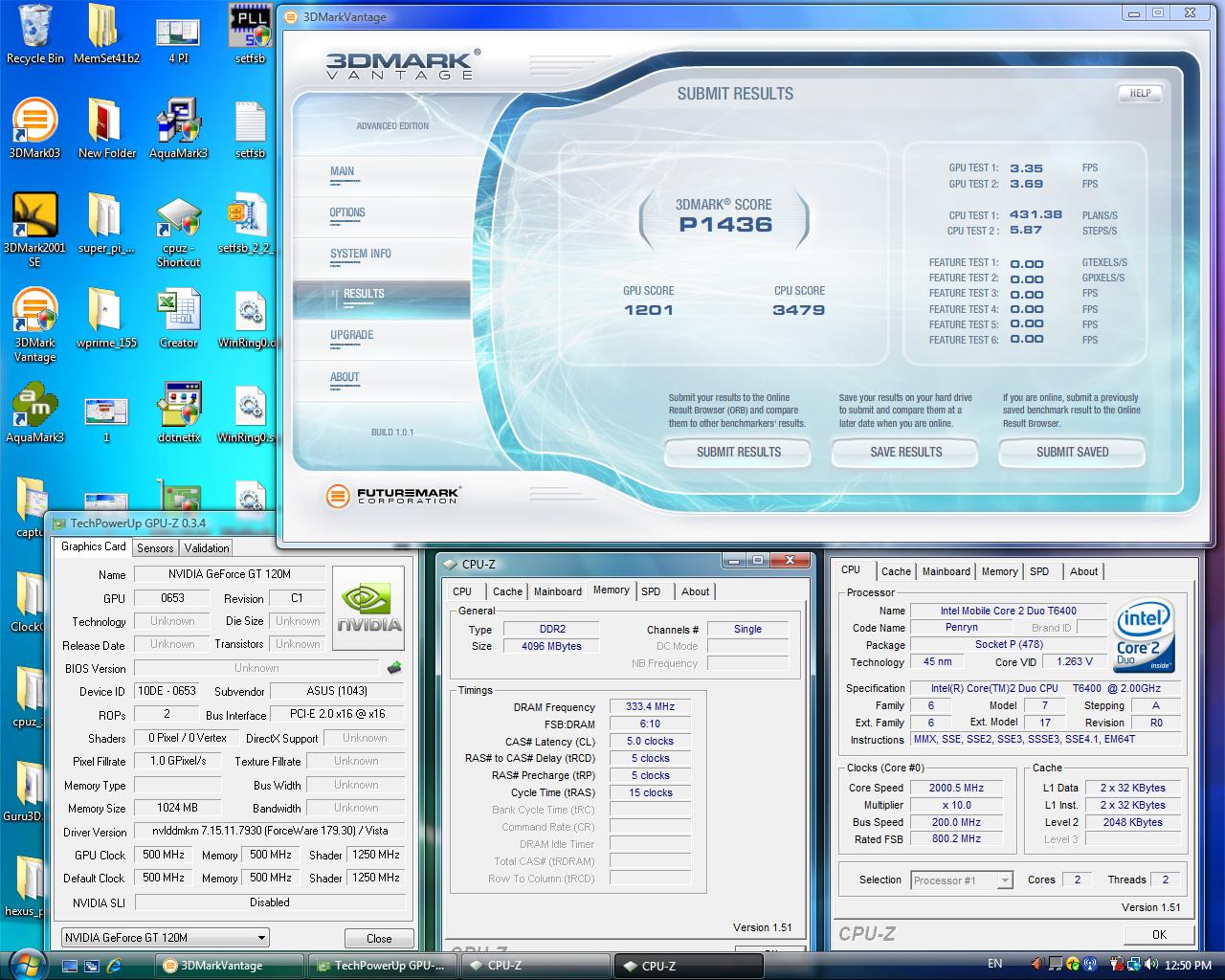Click the SUBMIT SAVED button
Screen dimensions: 1225x980
pos(1072,452)
